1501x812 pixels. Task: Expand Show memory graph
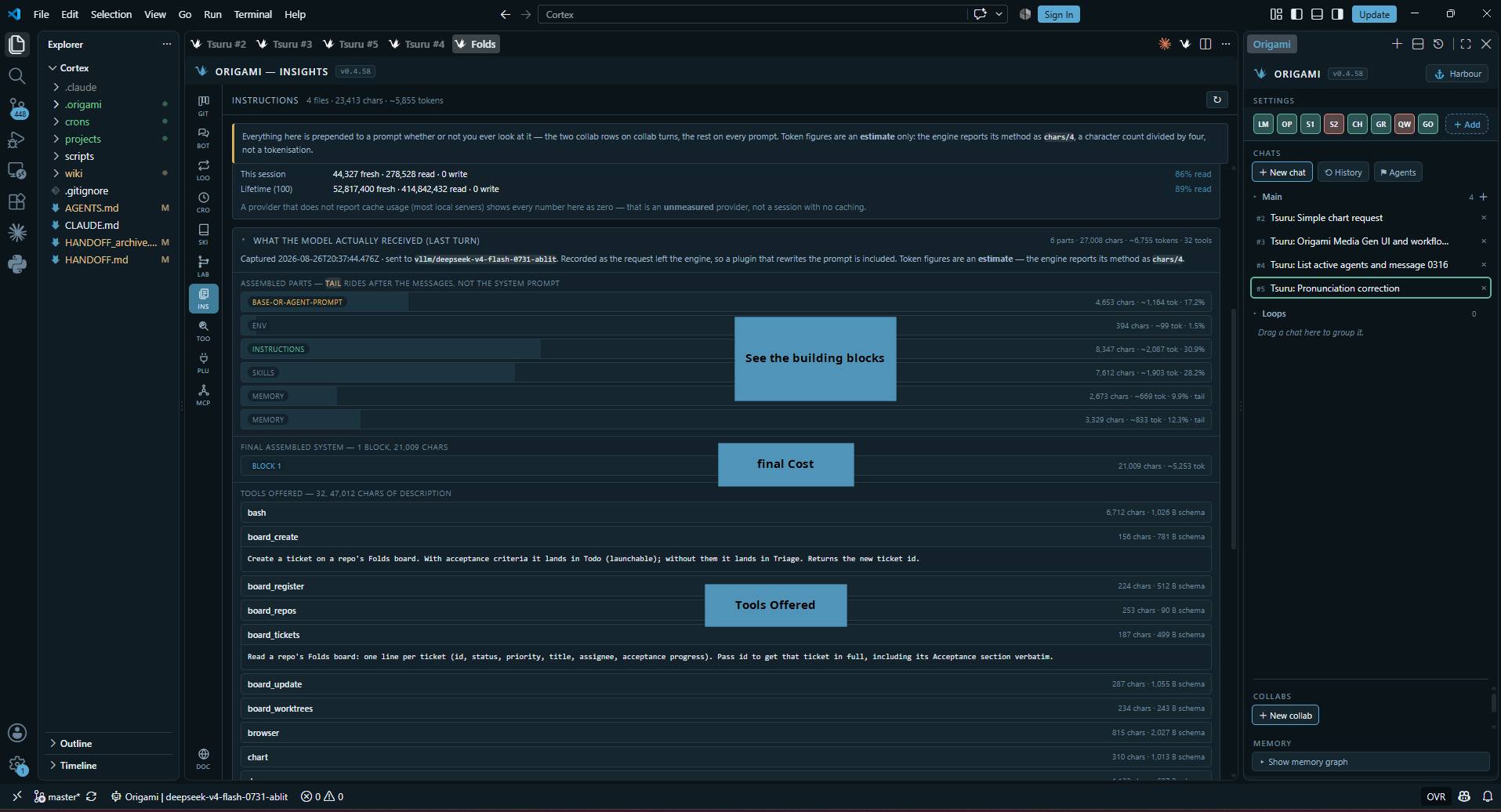coord(1370,762)
